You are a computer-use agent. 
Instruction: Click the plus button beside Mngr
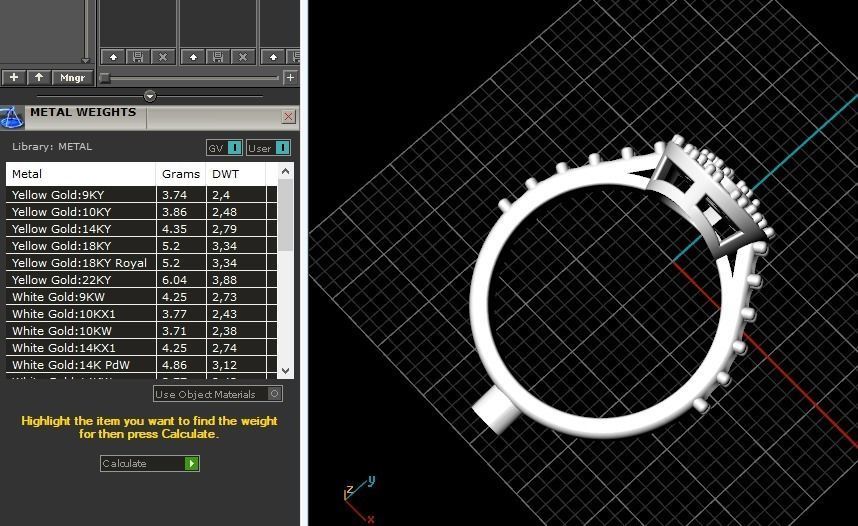[x=14, y=78]
